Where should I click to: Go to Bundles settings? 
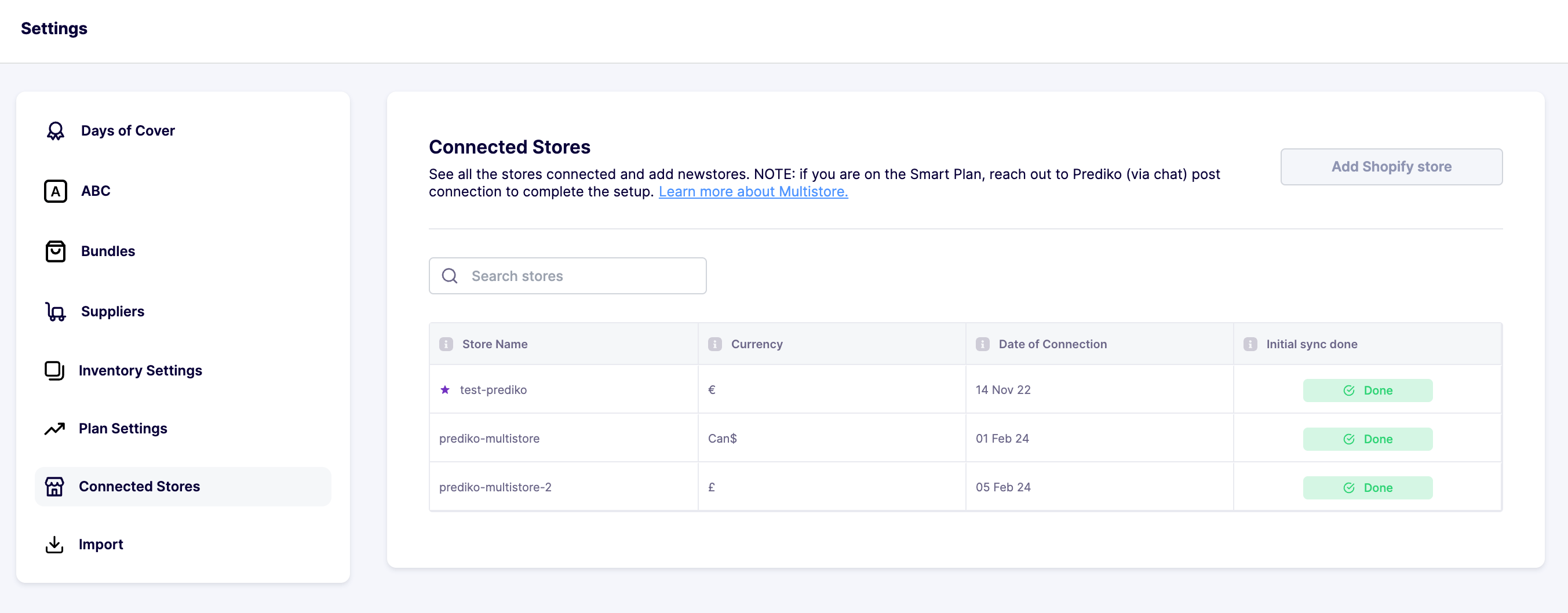coord(108,251)
